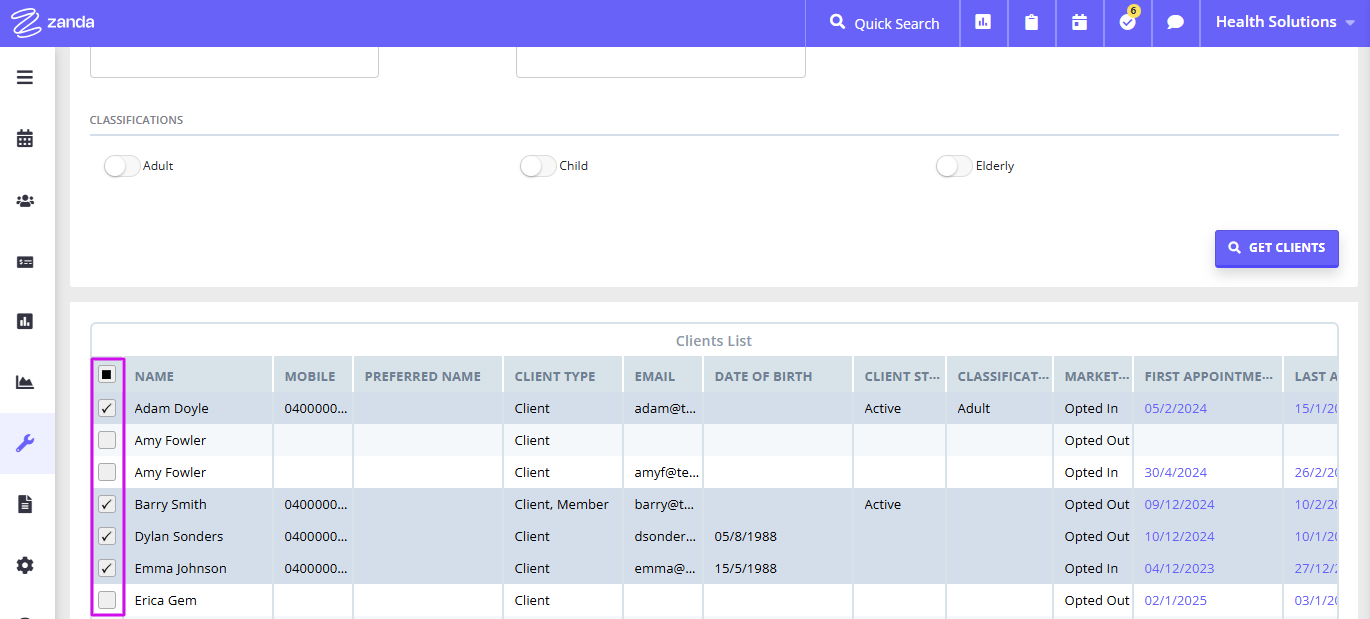The image size is (1370, 619).
Task: Open the invoices icon in the left sidebar
Action: coord(25,261)
